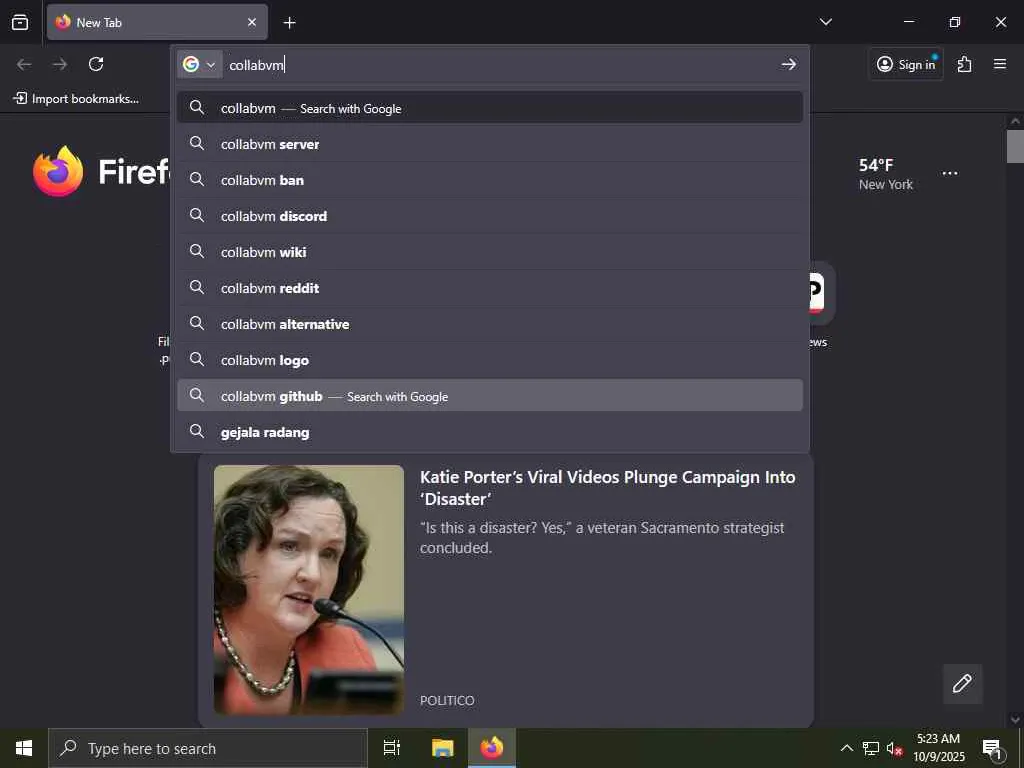This screenshot has height=768, width=1024.
Task: Click the scrollbar down arrow
Action: click(1015, 720)
